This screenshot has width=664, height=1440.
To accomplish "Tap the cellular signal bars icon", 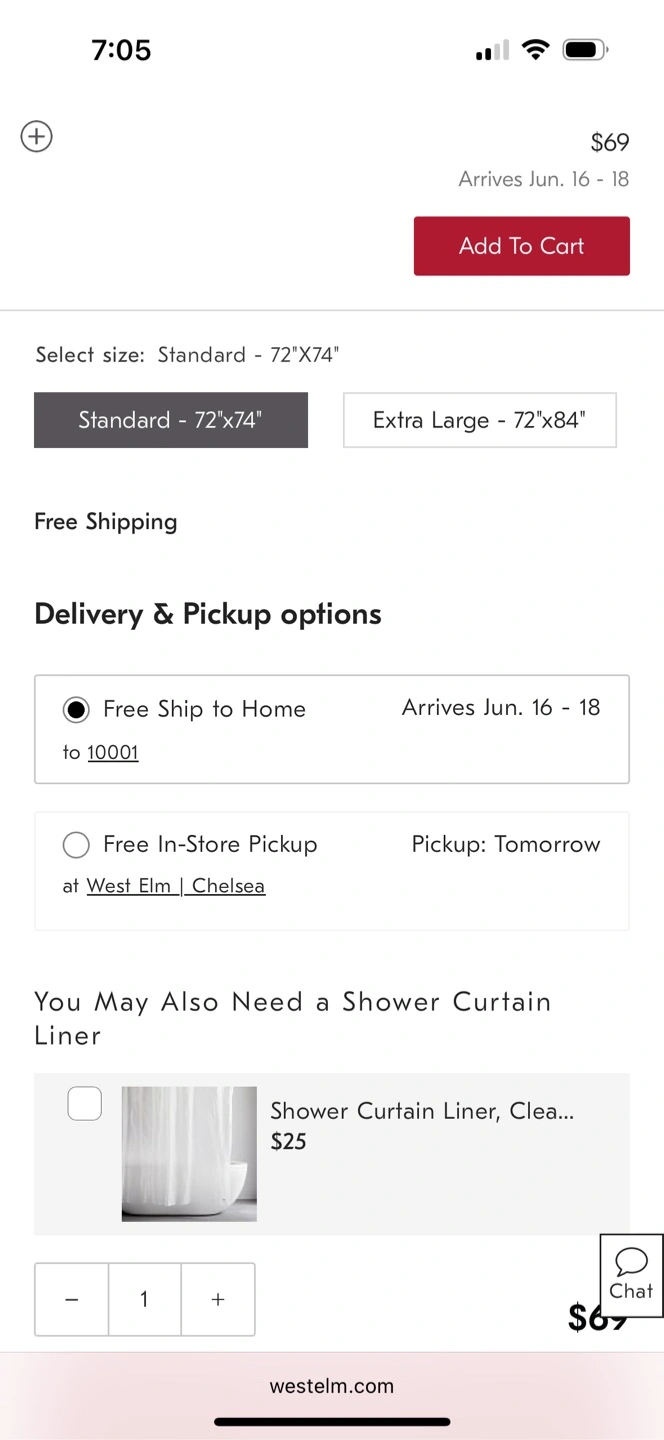I will [x=492, y=50].
